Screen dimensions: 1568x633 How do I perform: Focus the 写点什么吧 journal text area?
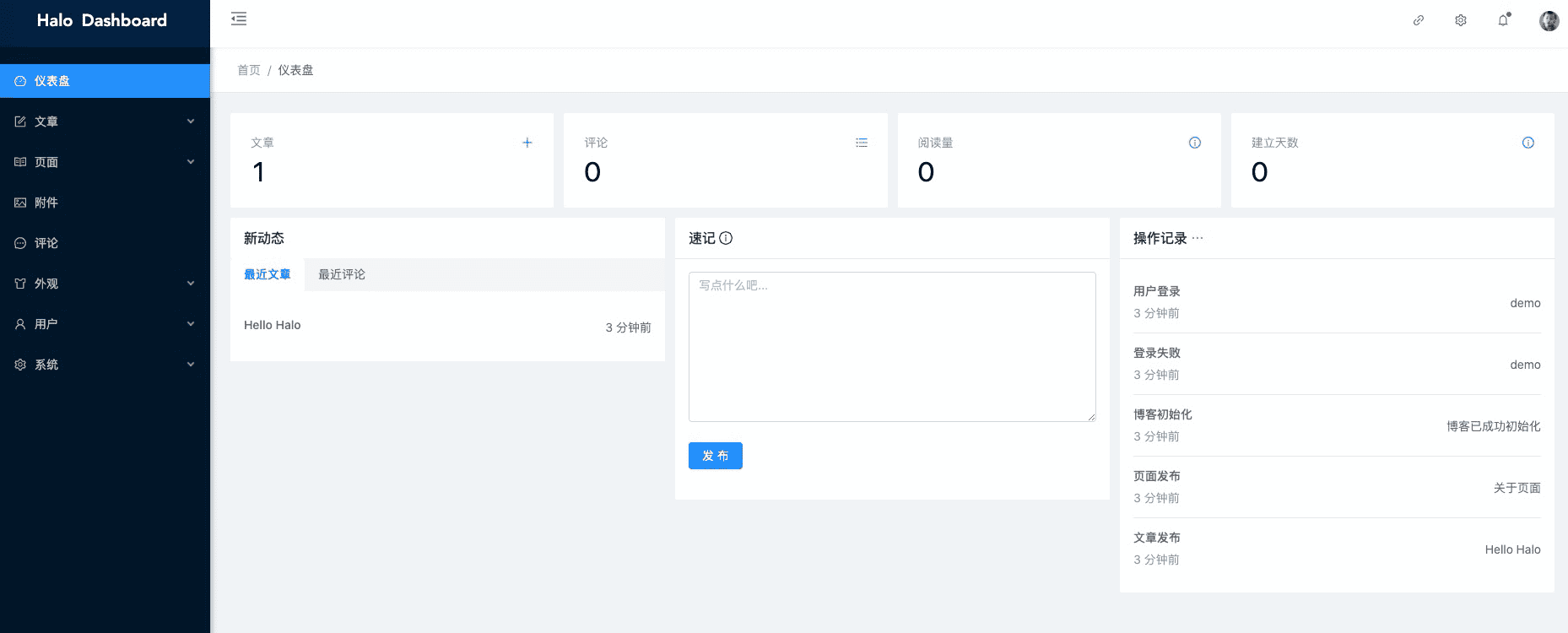click(892, 347)
